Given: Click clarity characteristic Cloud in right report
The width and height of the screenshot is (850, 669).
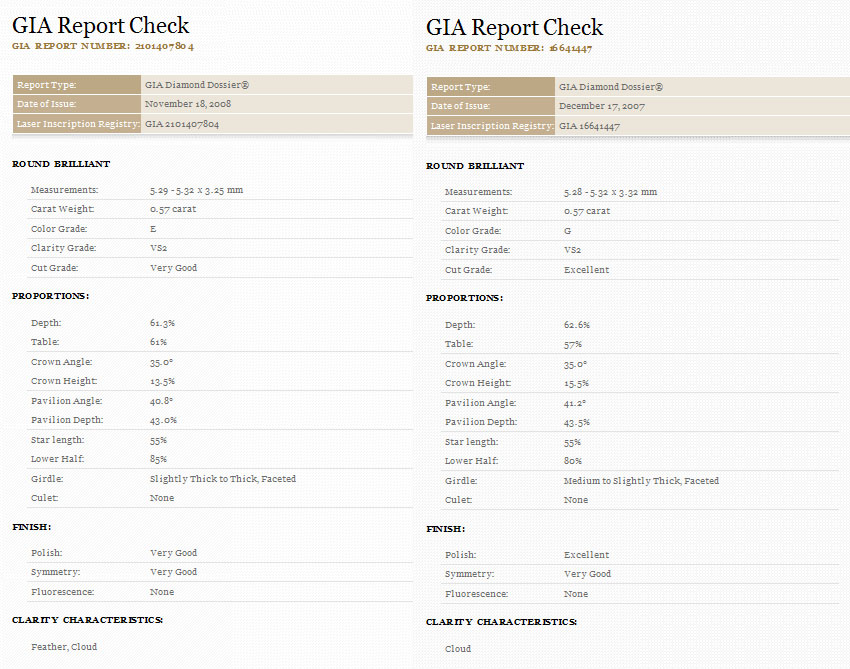Looking at the screenshot, I should coord(458,649).
